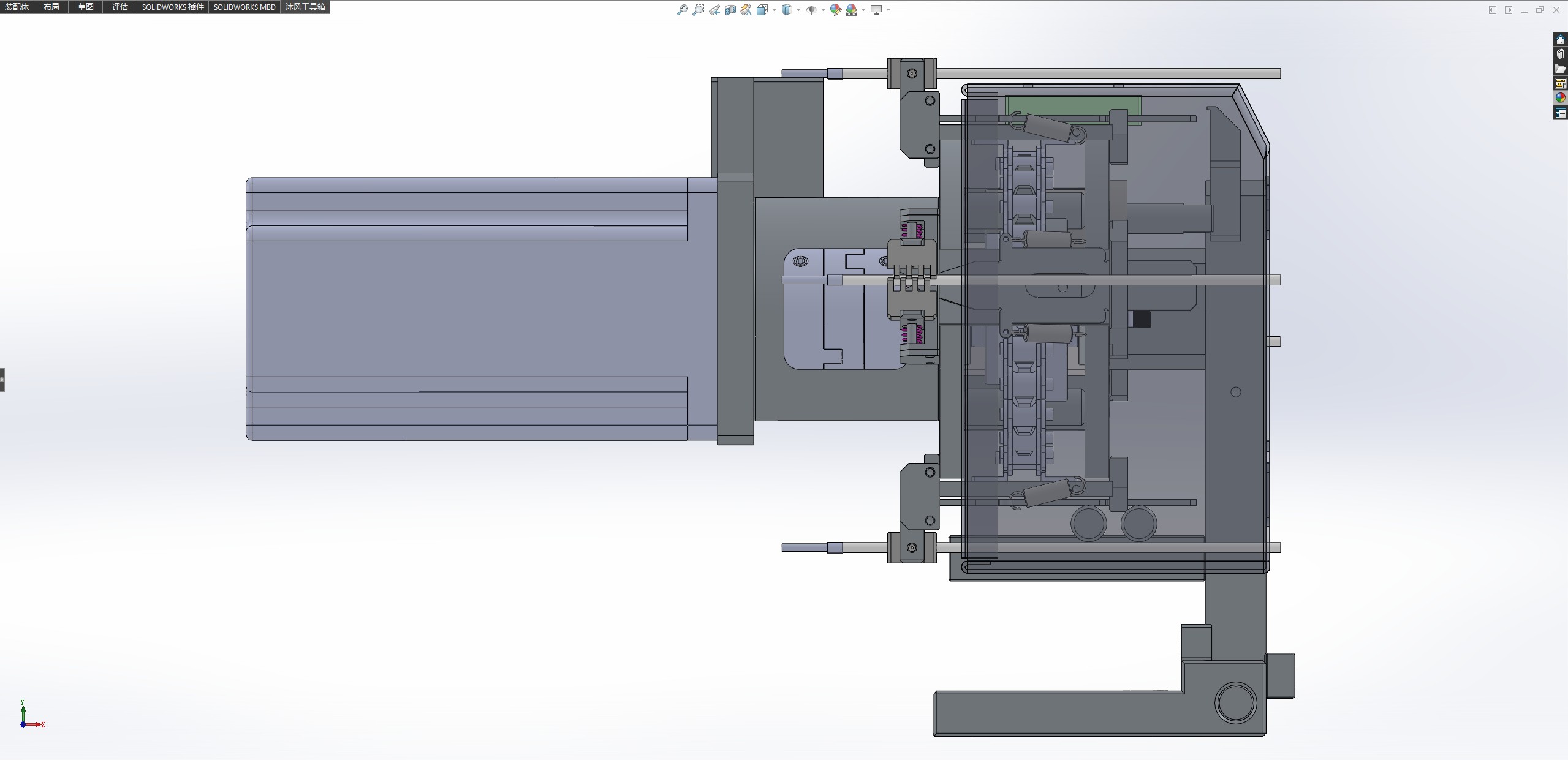Open SOLIDWORKS Resources home pane

point(1560,40)
